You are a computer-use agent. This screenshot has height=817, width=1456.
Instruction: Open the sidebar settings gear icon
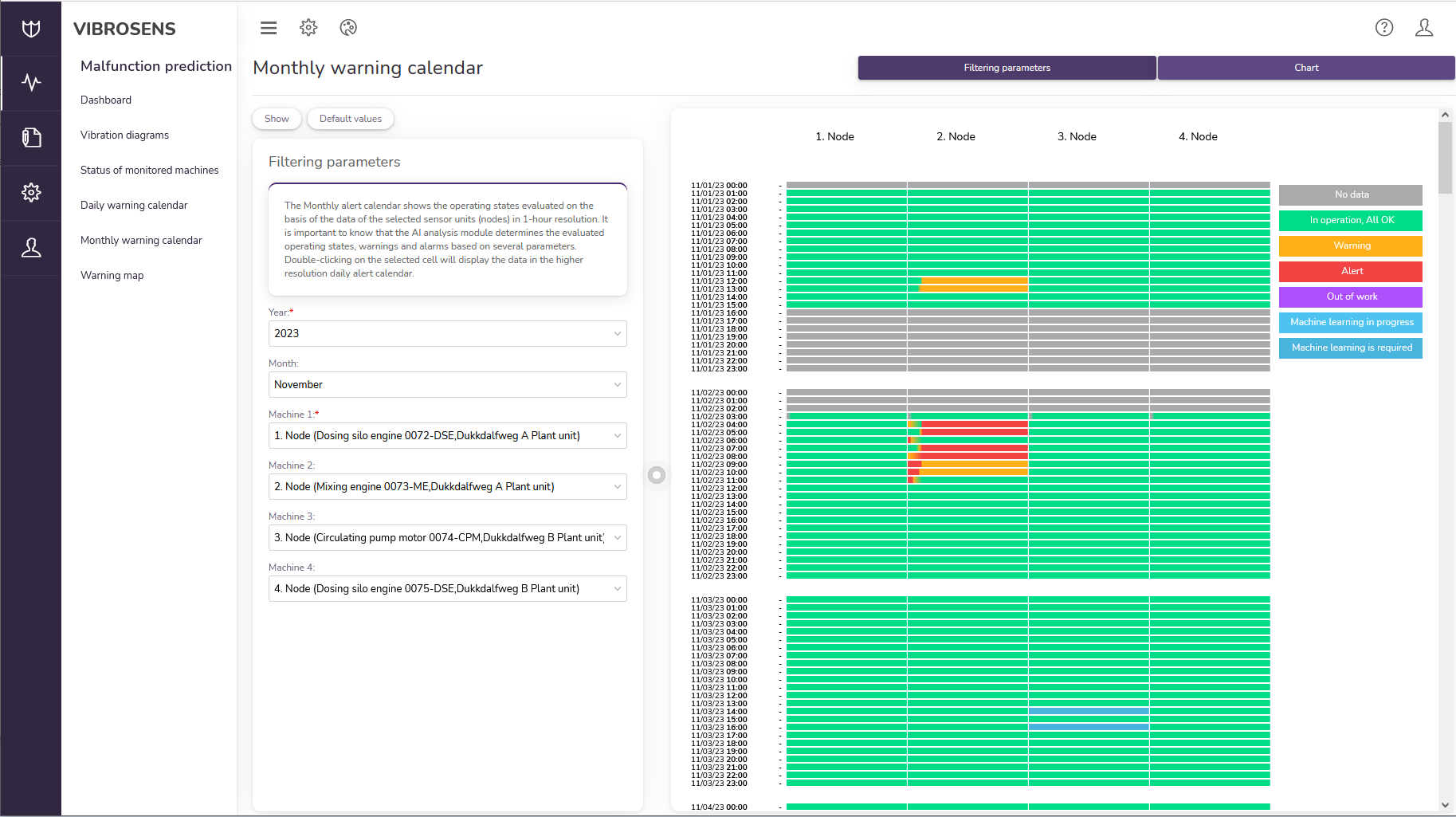(31, 193)
